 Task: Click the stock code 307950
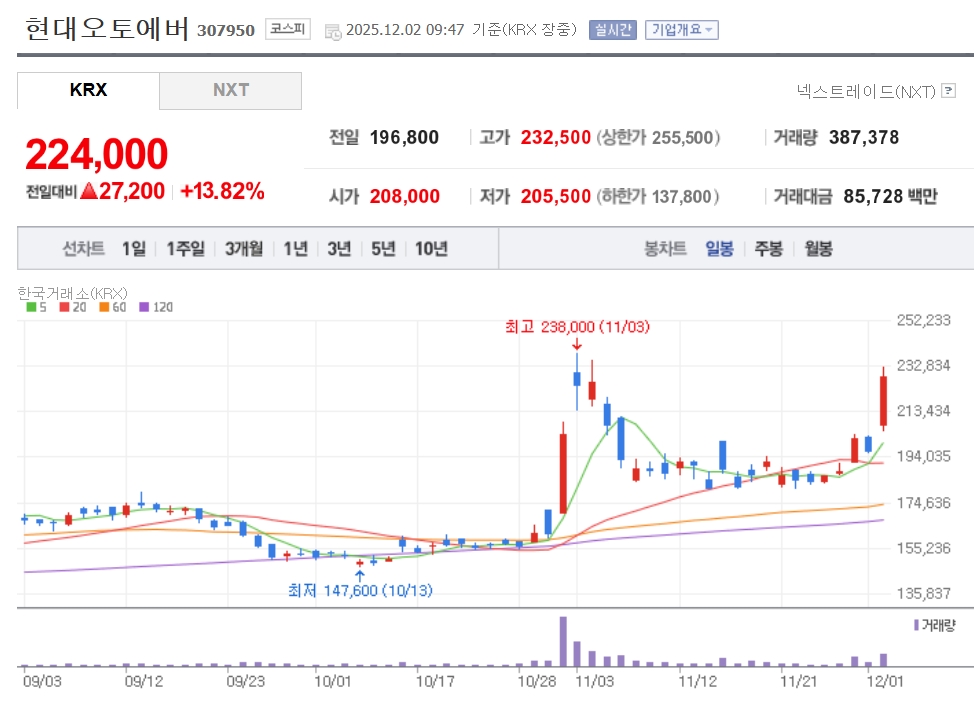pyautogui.click(x=226, y=30)
